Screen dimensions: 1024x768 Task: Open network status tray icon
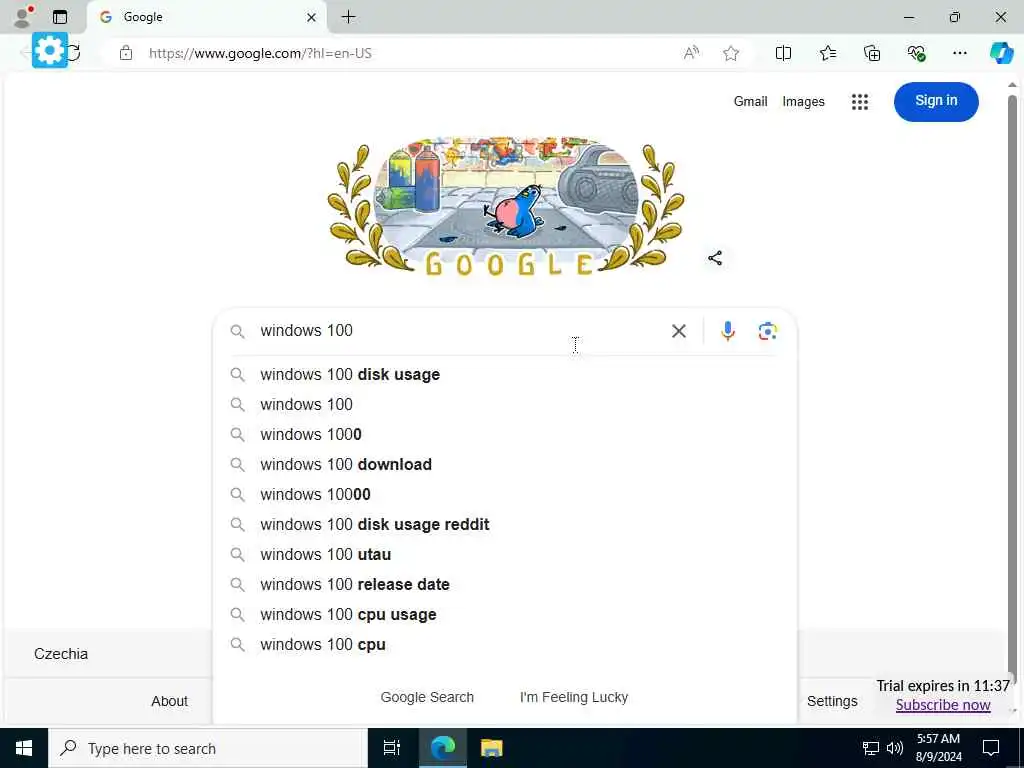871,748
